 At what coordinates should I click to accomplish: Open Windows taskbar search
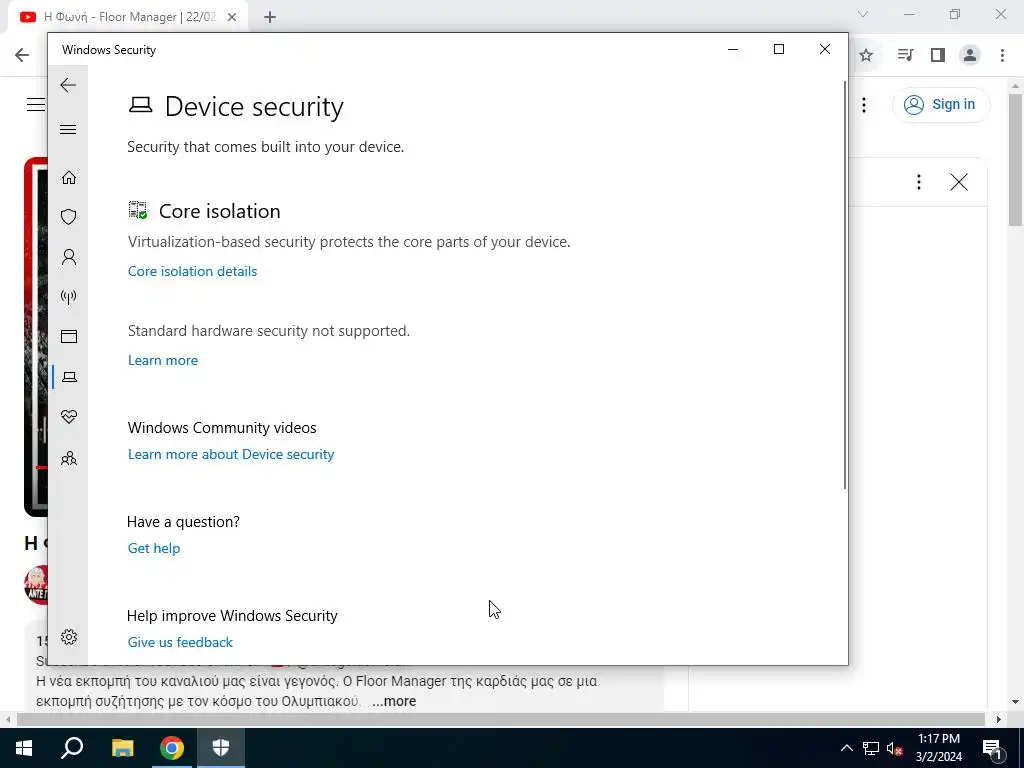click(x=72, y=748)
